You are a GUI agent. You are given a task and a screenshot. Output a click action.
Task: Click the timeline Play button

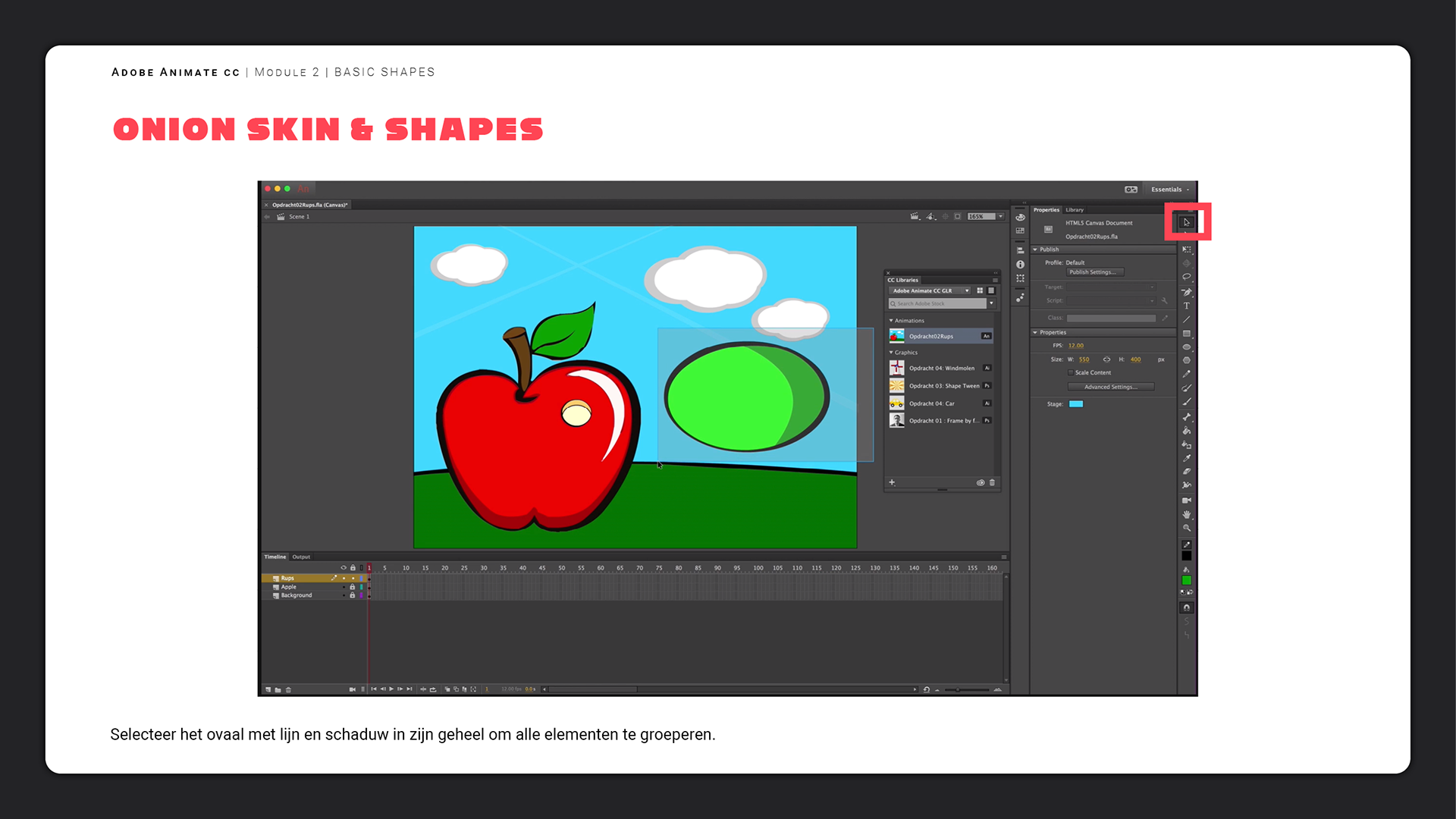pyautogui.click(x=391, y=689)
